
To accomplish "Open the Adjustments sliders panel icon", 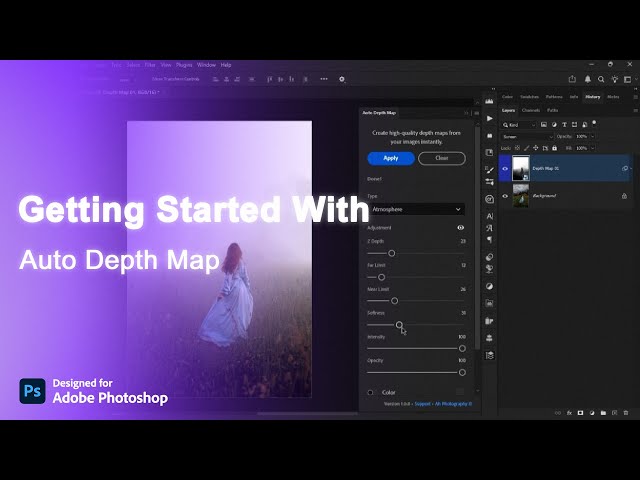I will tap(489, 182).
